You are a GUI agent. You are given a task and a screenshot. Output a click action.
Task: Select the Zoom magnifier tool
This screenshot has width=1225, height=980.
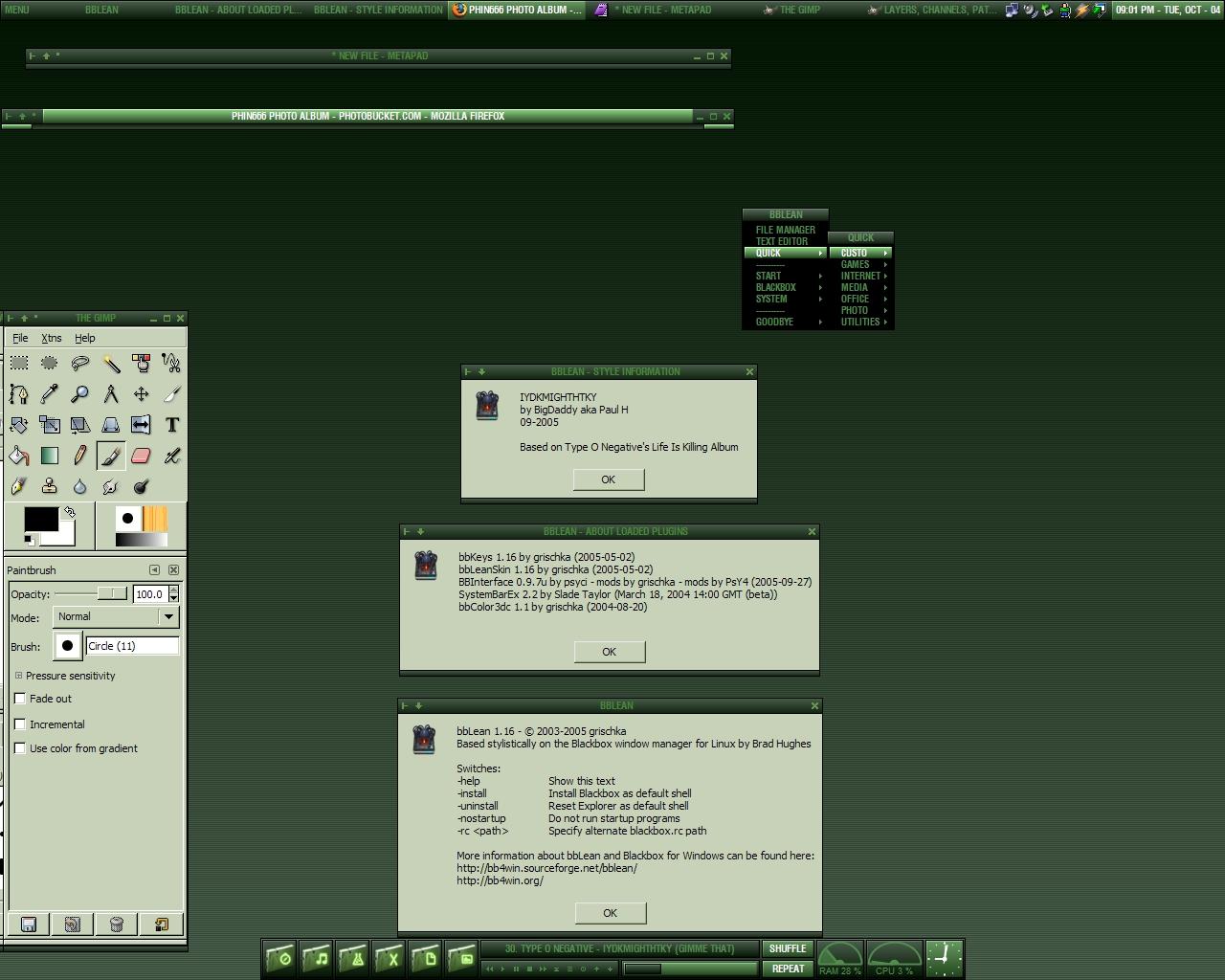click(80, 393)
